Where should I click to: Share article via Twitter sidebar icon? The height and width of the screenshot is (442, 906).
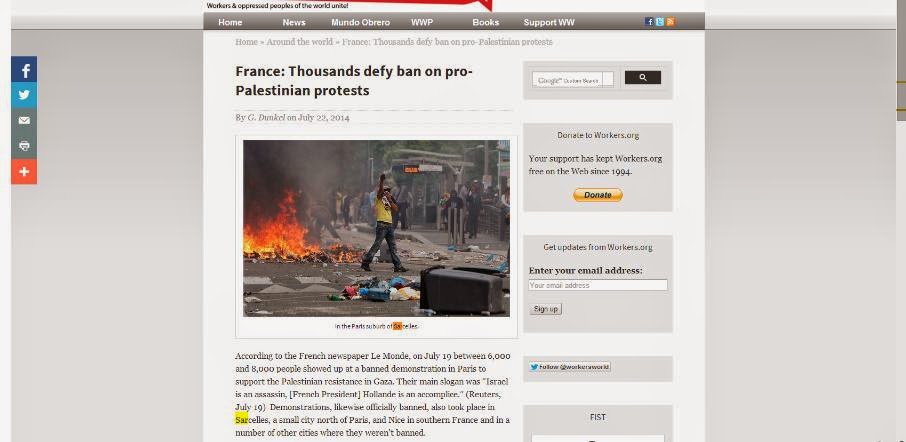click(24, 95)
